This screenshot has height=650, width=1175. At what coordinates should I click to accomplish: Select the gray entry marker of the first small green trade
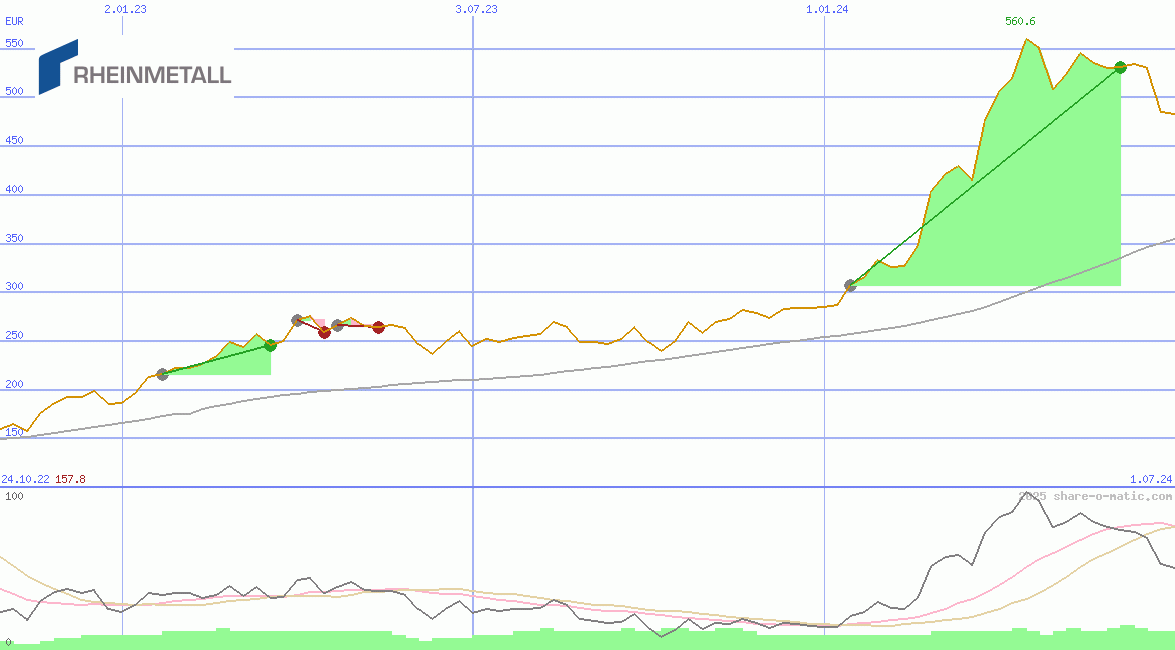click(162, 374)
